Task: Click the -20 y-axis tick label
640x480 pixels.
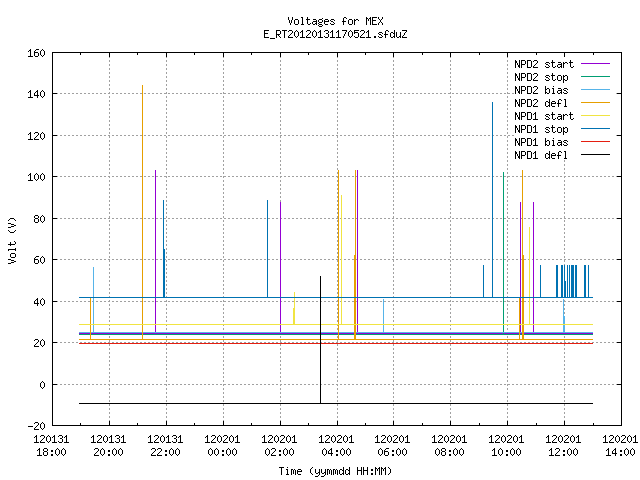Action: click(36, 426)
